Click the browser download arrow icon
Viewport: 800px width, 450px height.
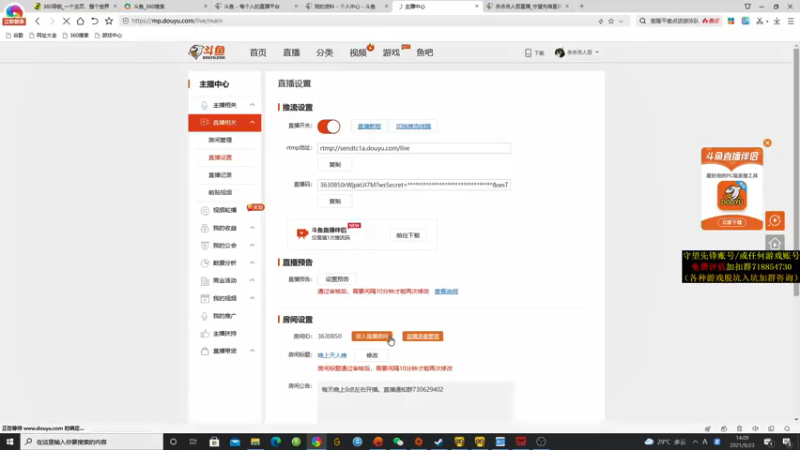pos(777,21)
